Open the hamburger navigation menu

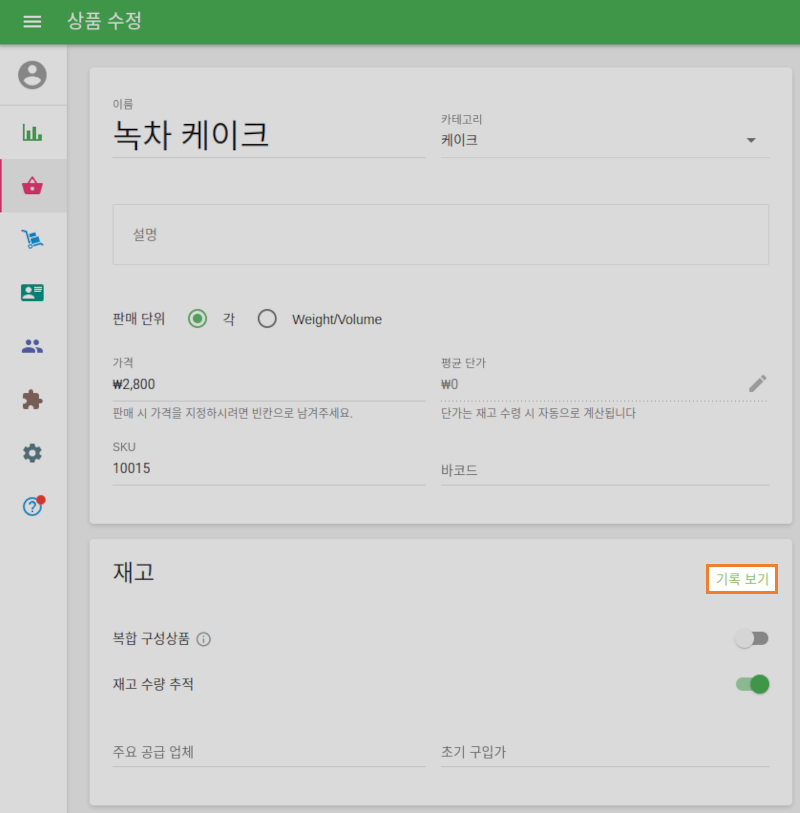point(32,22)
